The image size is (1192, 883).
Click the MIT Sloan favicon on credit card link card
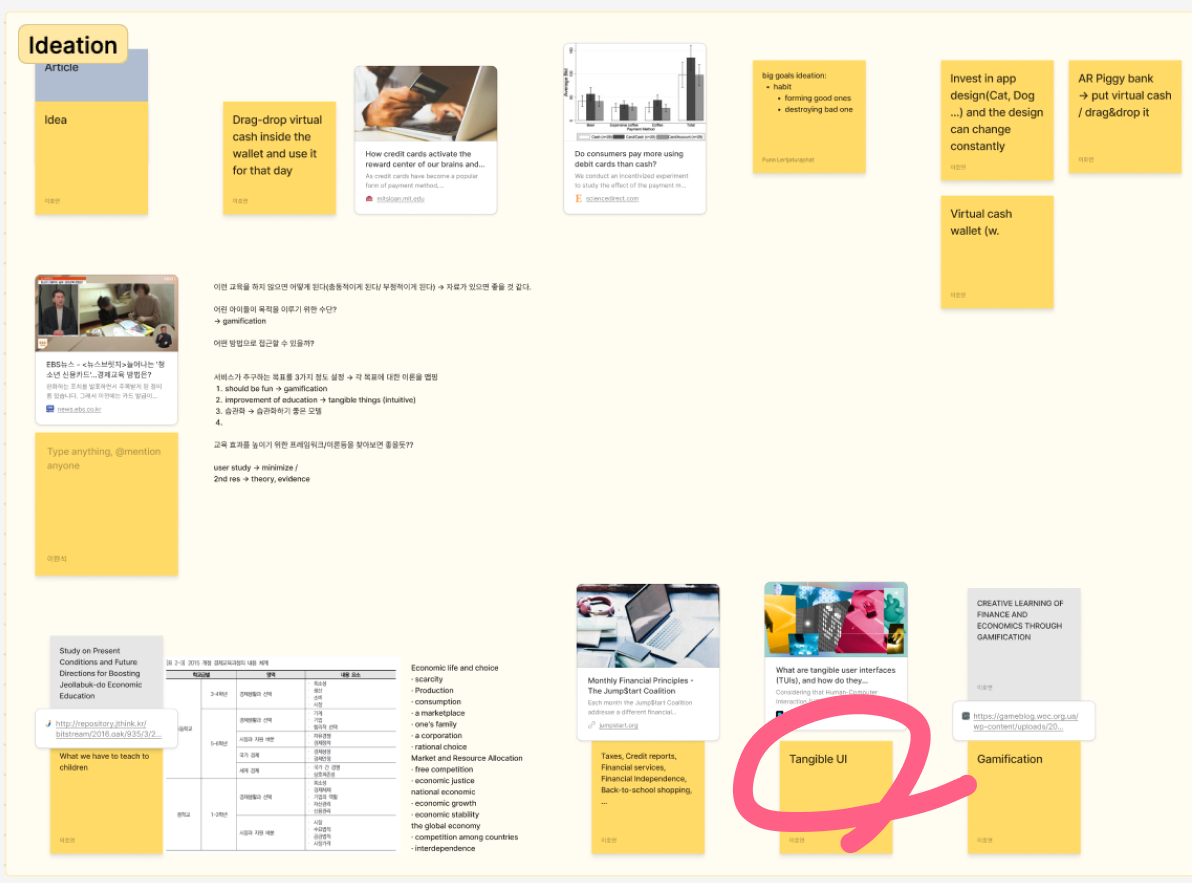tap(369, 199)
